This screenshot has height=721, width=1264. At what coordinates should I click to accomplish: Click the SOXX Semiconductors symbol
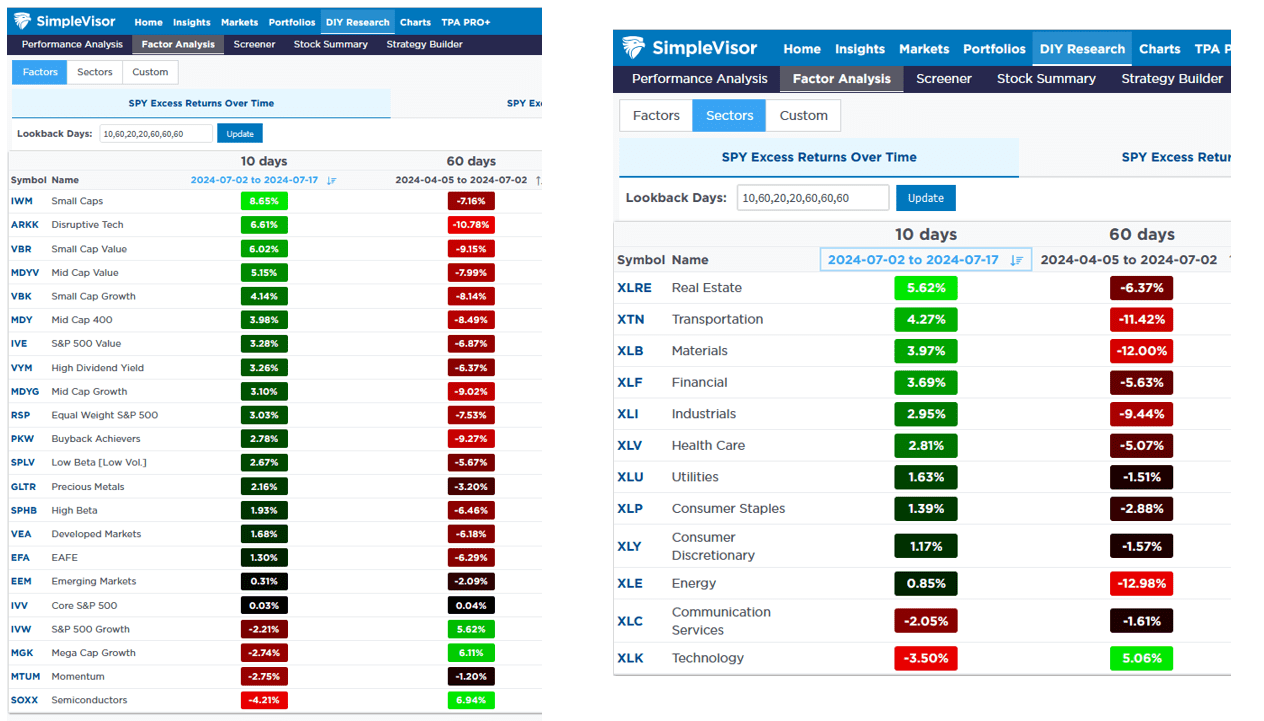tap(24, 700)
